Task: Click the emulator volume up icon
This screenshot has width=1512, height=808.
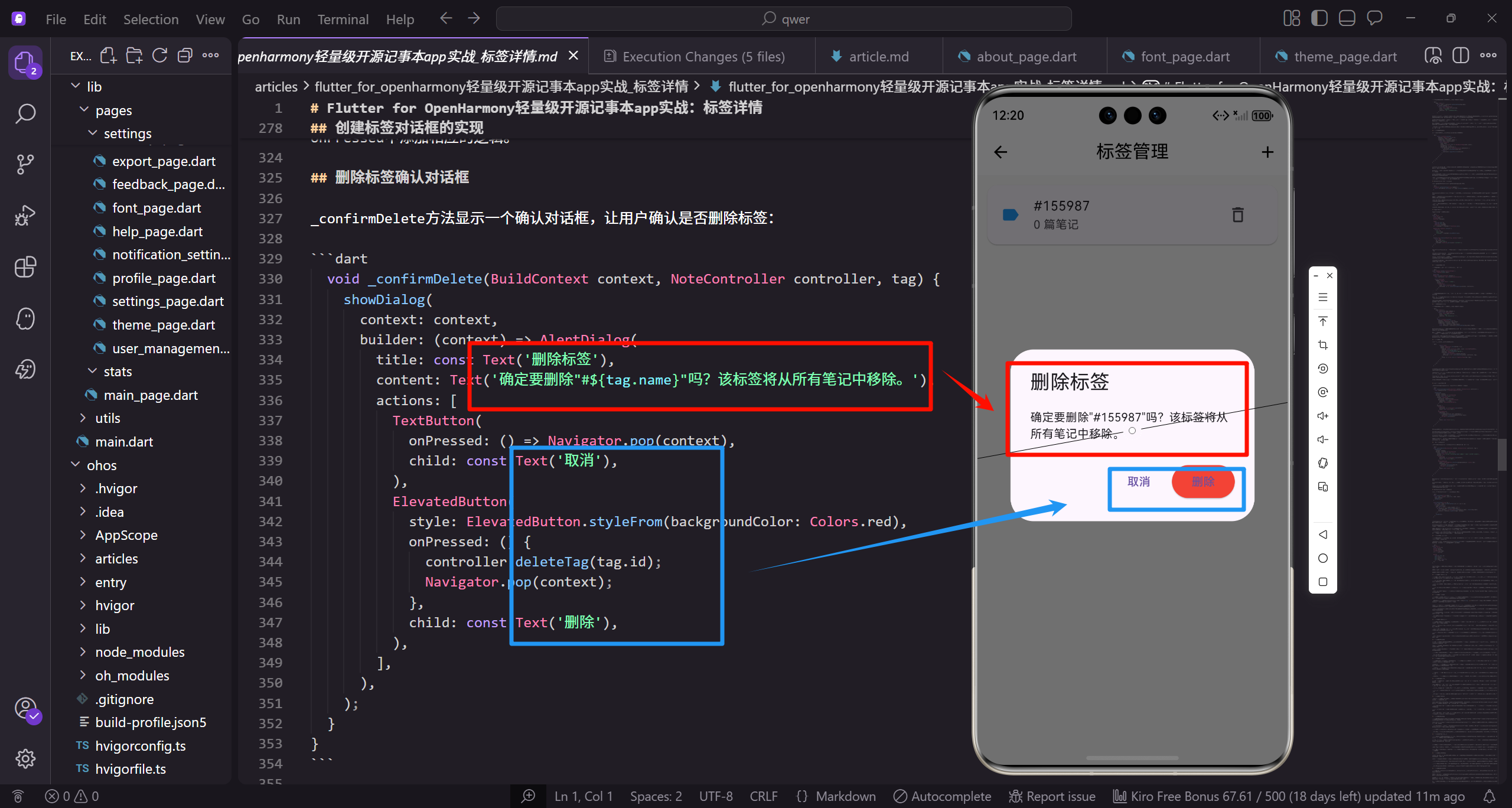Action: click(x=1323, y=416)
